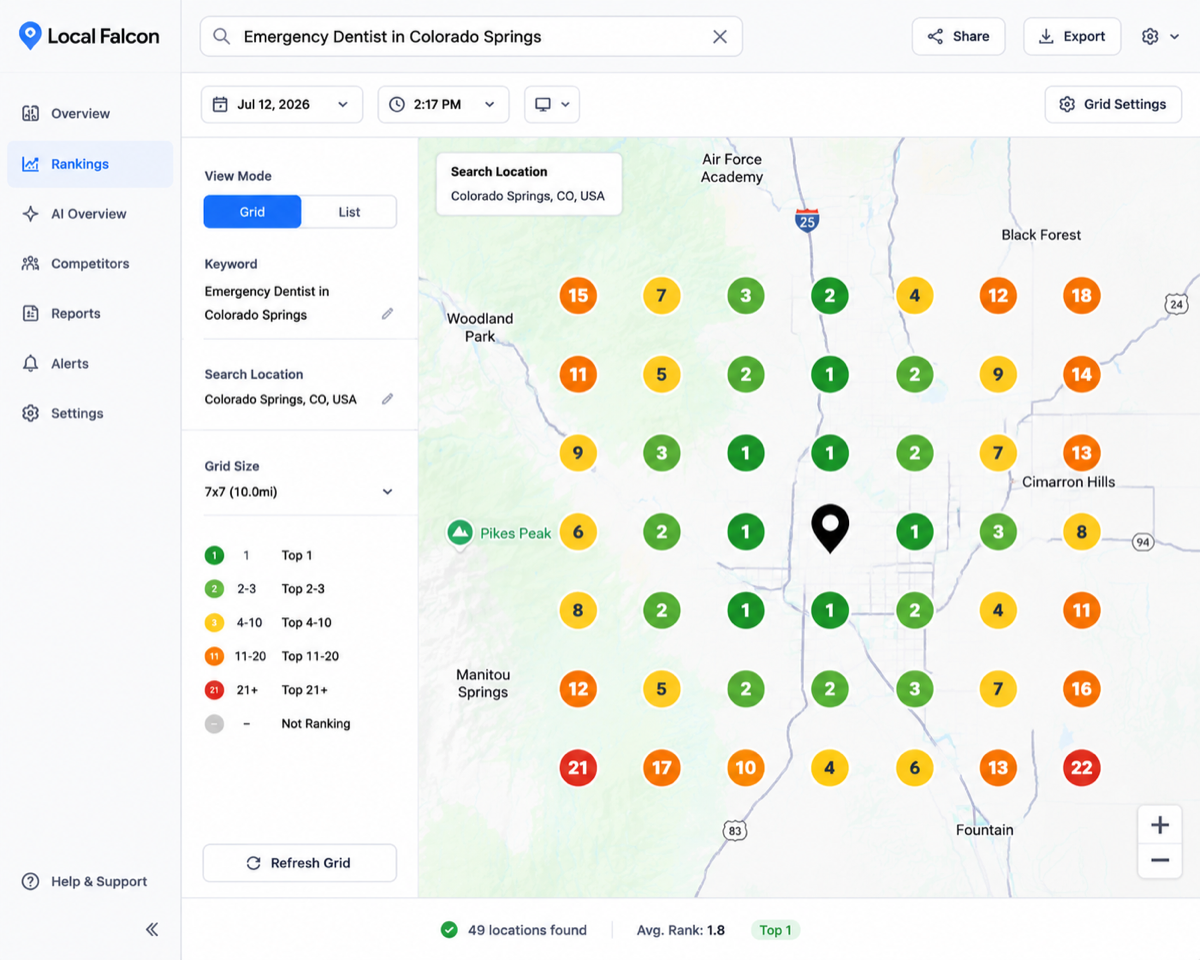Click the Export button
Screen dimensions: 1200x960
[1072, 37]
